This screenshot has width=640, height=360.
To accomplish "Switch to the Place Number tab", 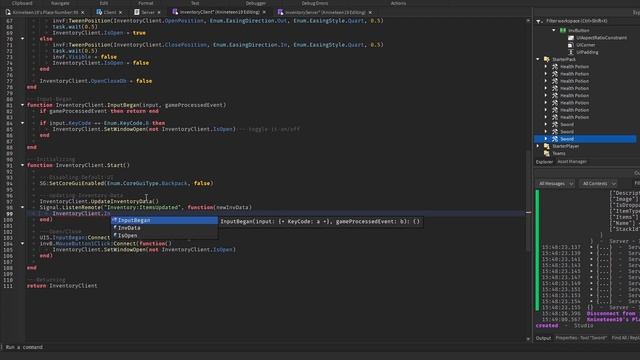I will 45,12.
